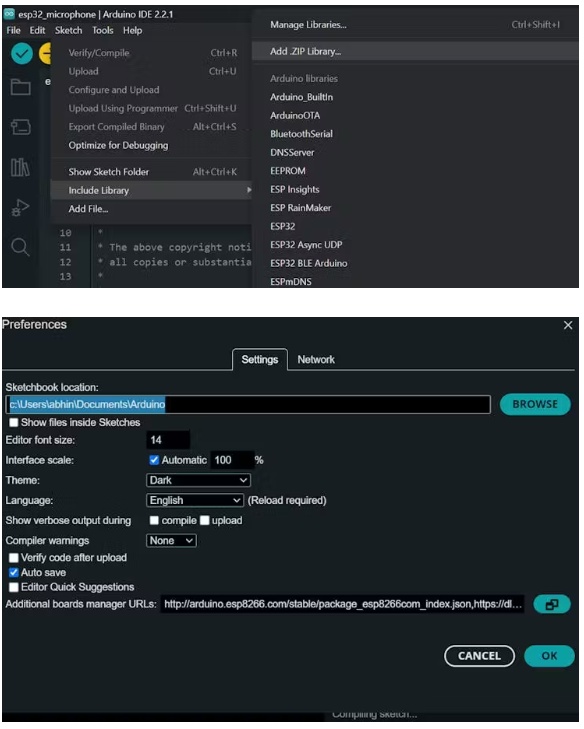Open the Sketchbook folder sidebar icon

pyautogui.click(x=21, y=87)
